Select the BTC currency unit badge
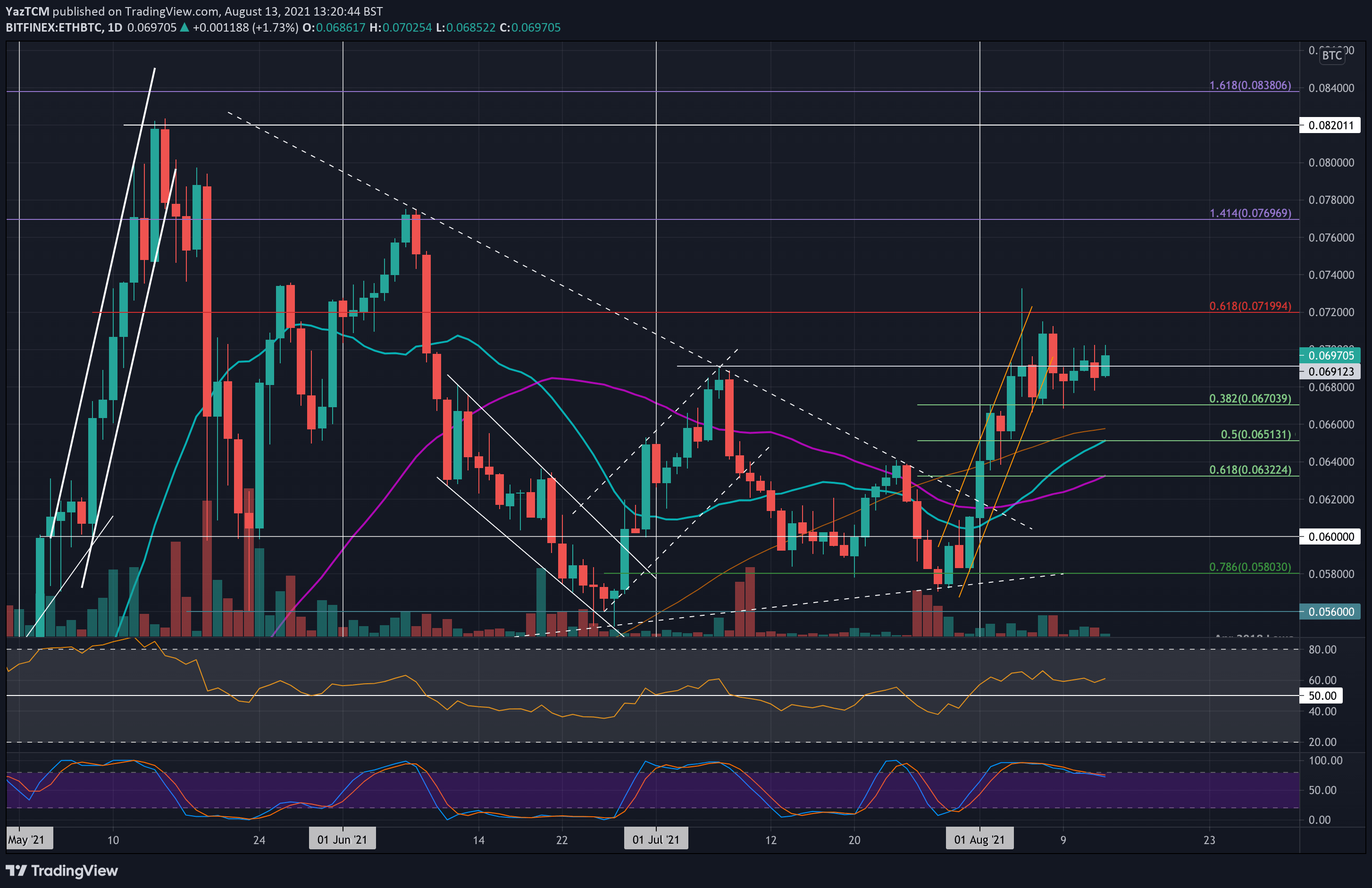 coord(1331,56)
